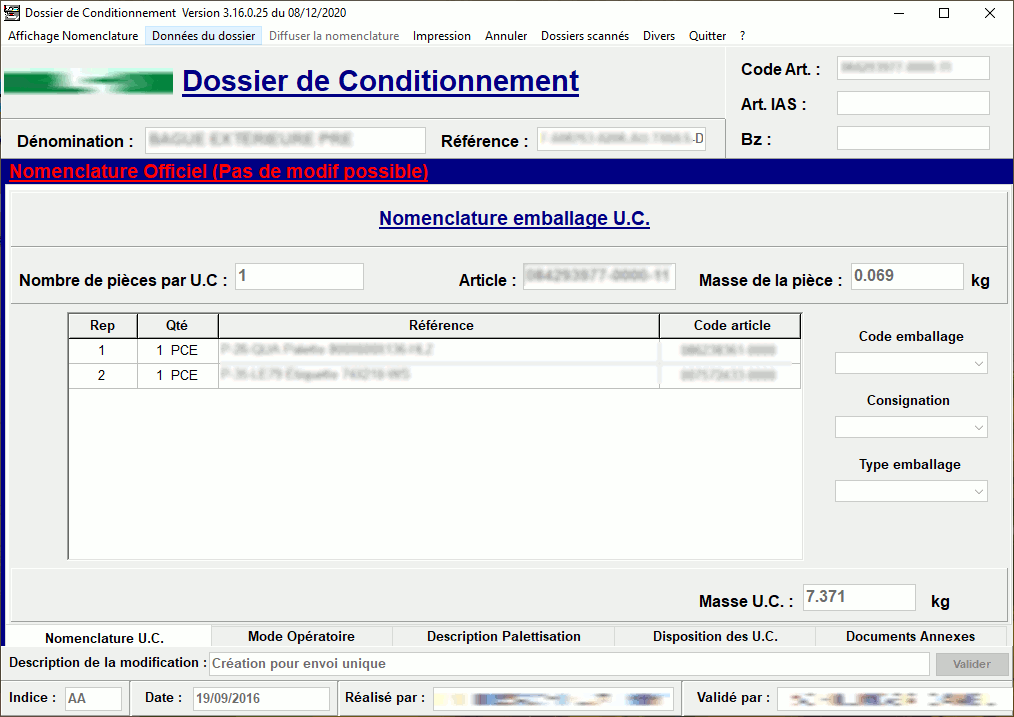Click Annuler in the menu bar
The height and width of the screenshot is (717, 1014).
point(506,35)
